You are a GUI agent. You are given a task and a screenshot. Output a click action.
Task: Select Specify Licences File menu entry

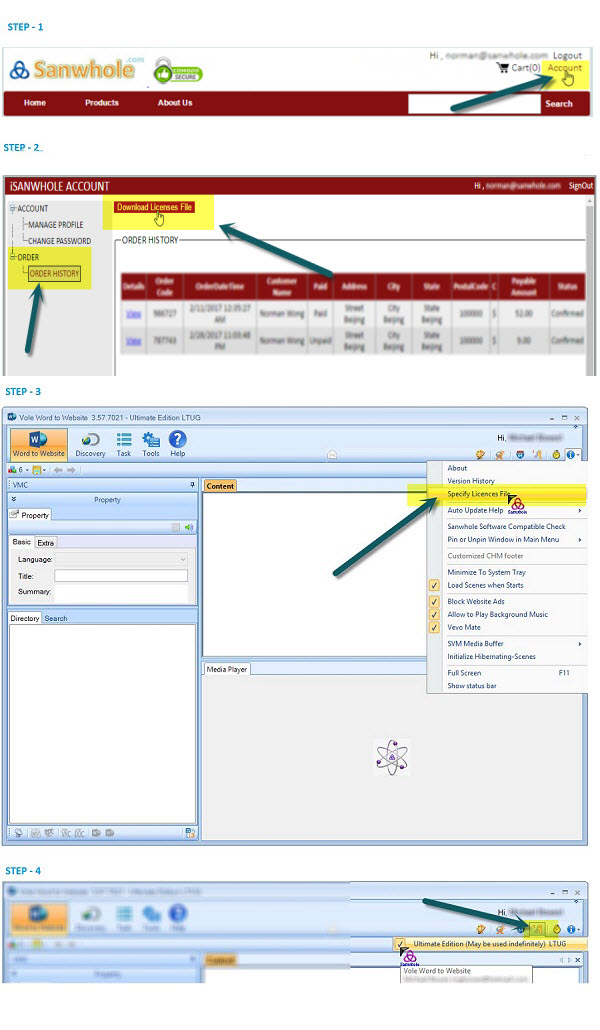pyautogui.click(x=478, y=495)
